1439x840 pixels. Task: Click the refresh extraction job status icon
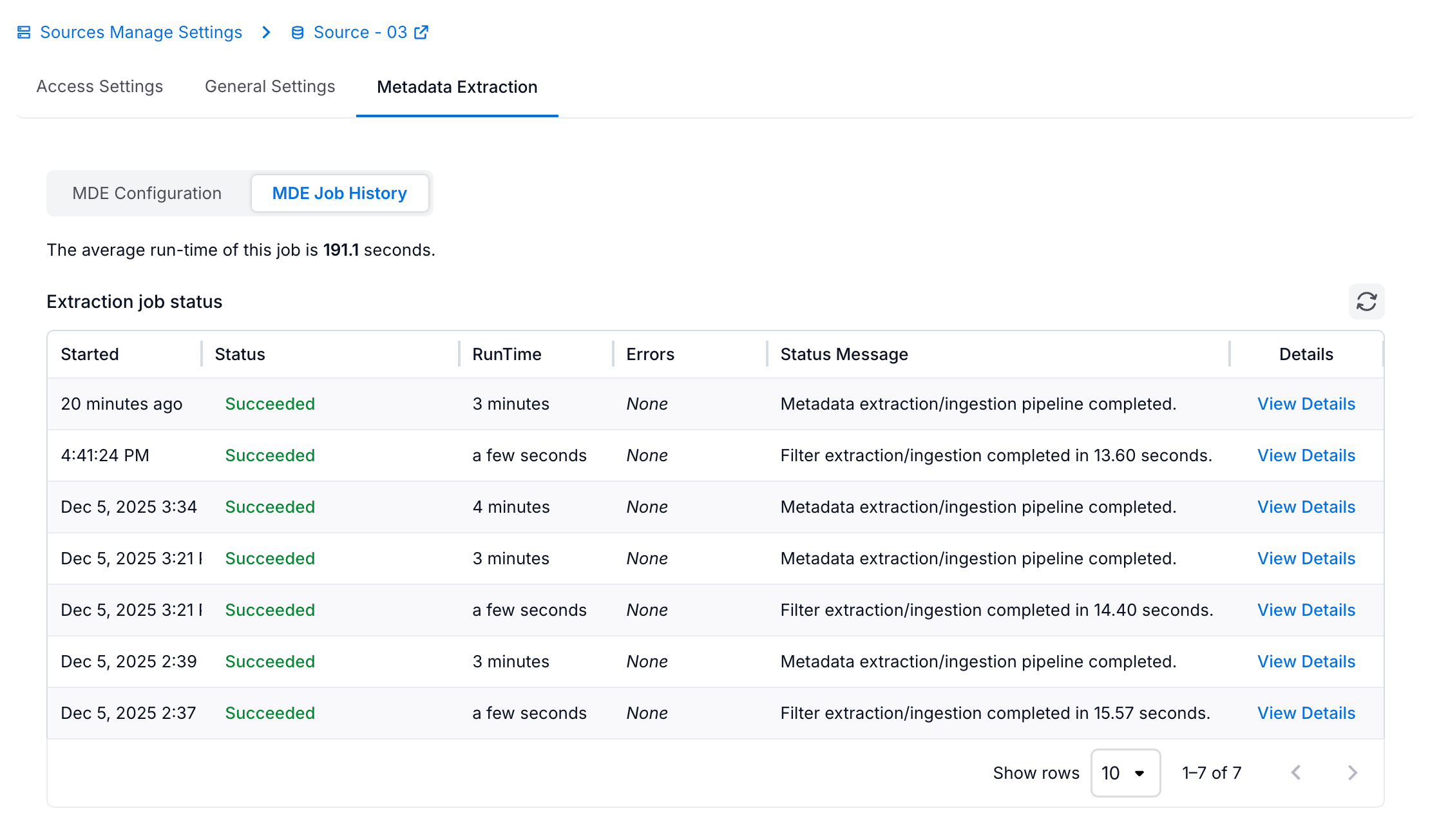pos(1366,301)
